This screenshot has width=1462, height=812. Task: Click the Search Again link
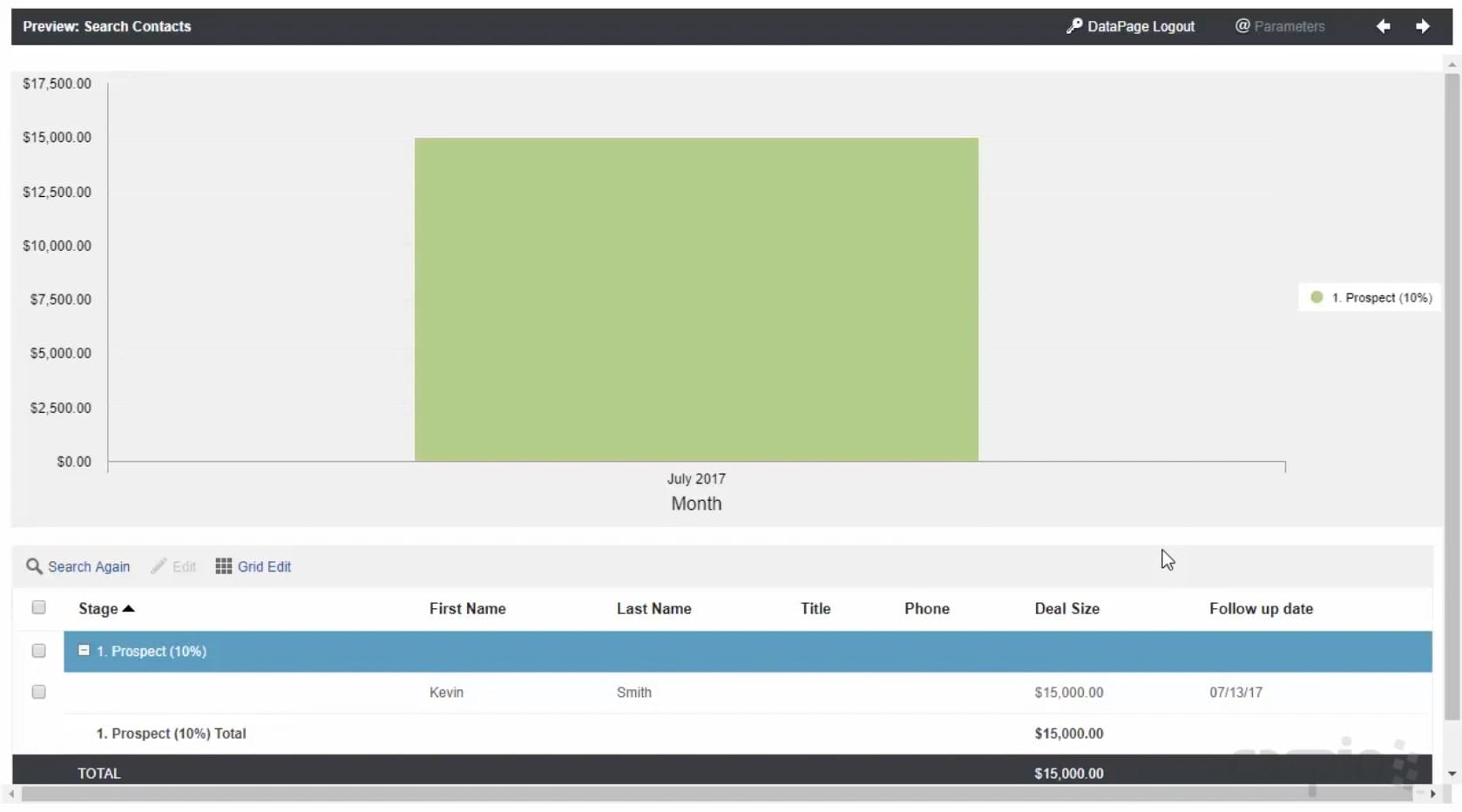point(89,566)
